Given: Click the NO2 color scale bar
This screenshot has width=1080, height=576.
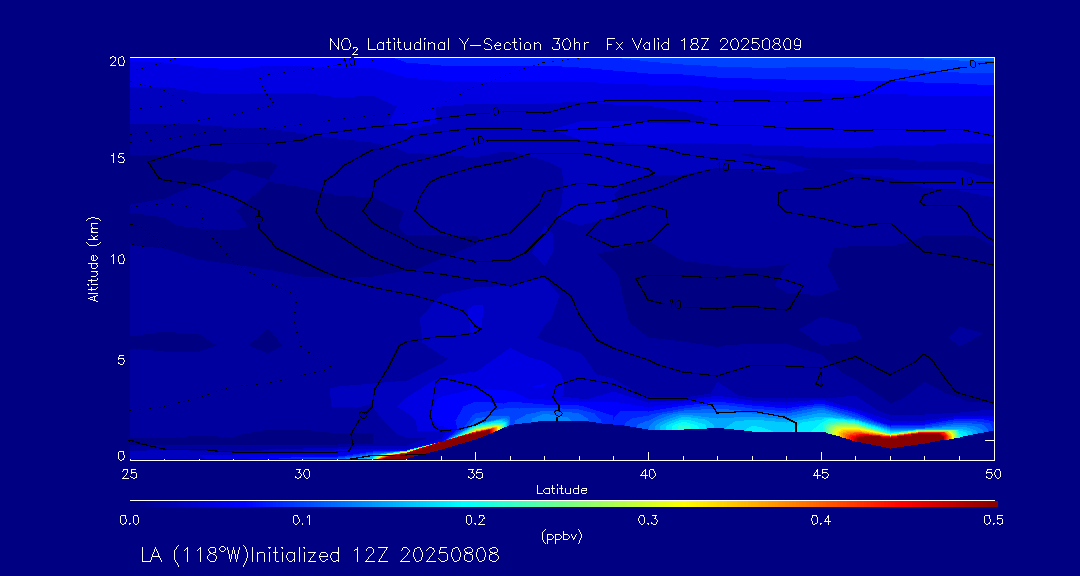Looking at the screenshot, I should (563, 504).
